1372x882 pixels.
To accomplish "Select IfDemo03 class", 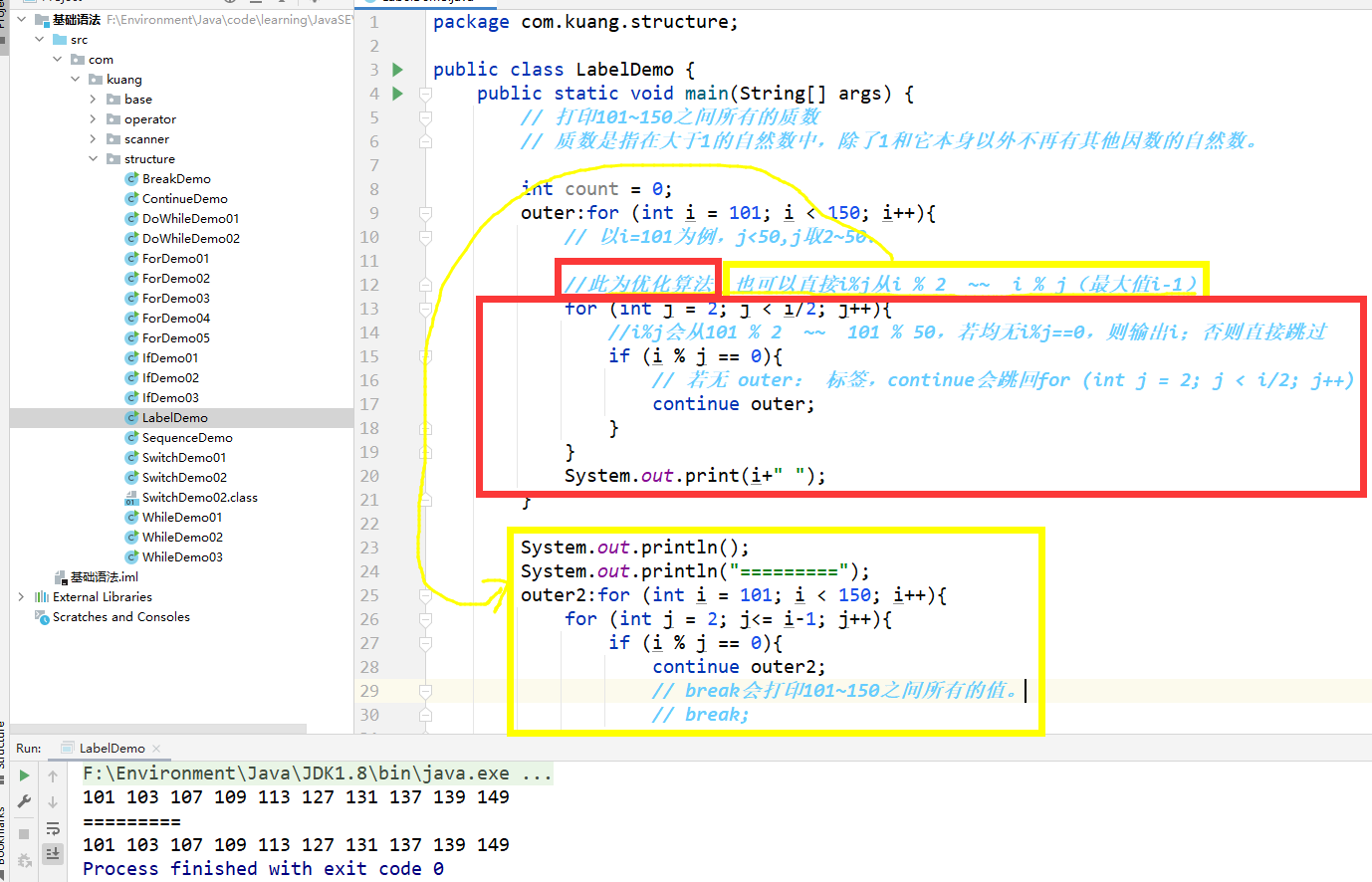I will [x=170, y=398].
